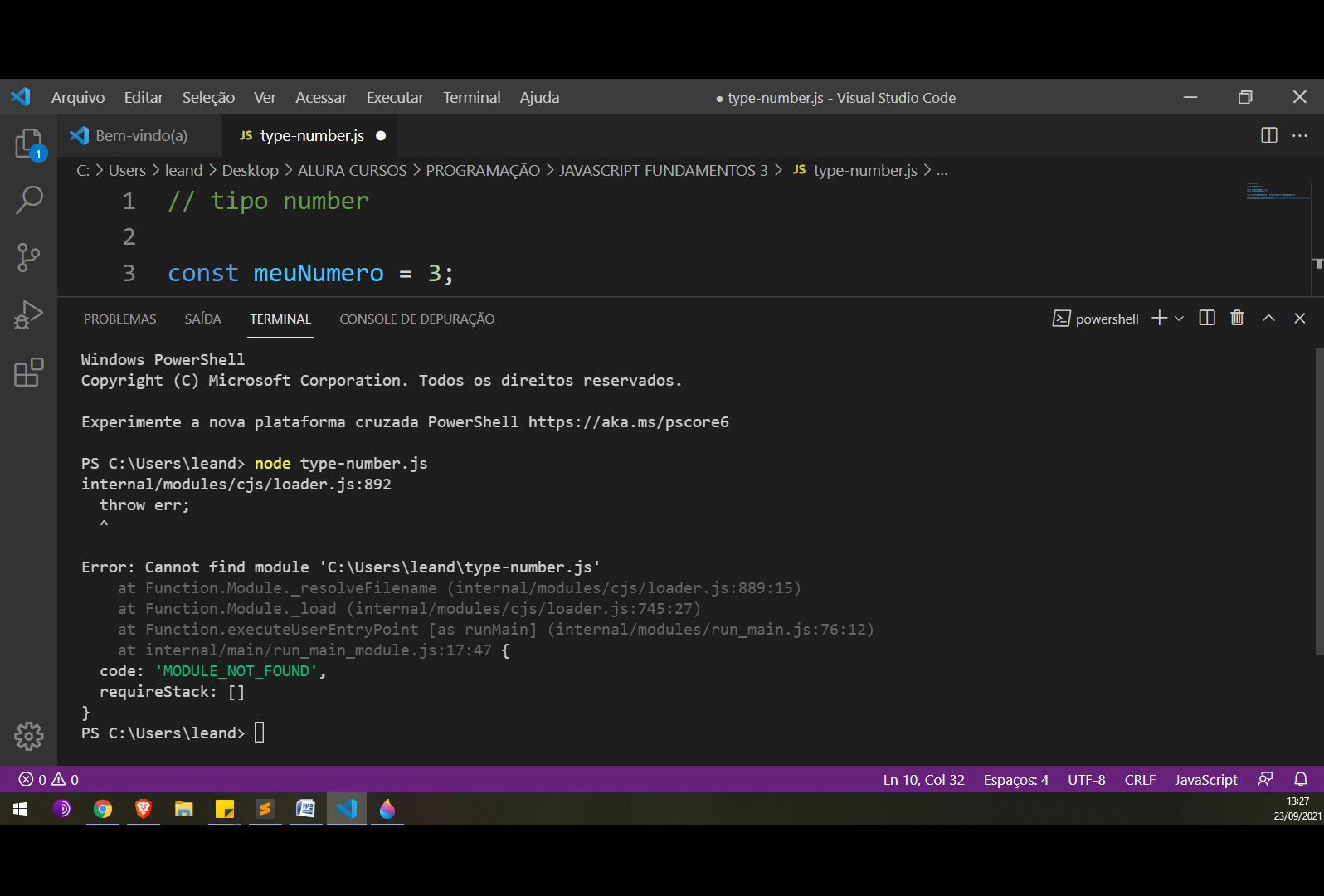The image size is (1324, 896).
Task: Click the PROGRAMAÇÃO breadcrumb segment
Action: coord(483,170)
